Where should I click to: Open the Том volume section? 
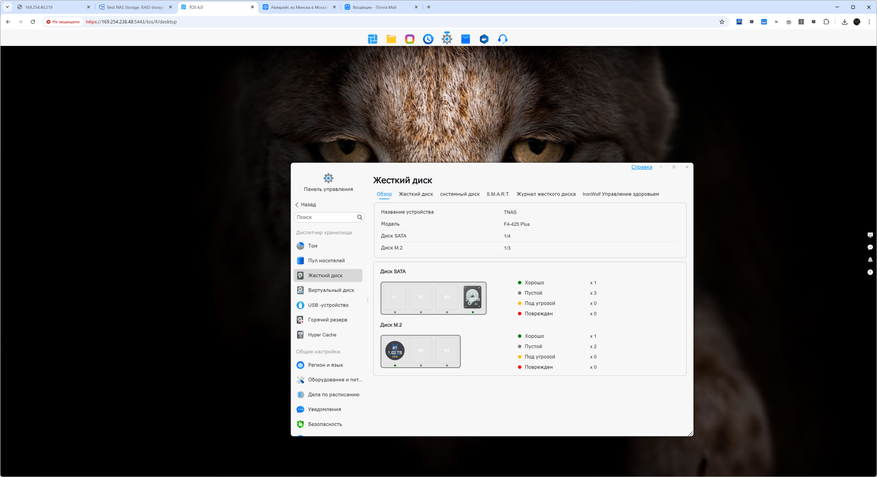point(328,246)
